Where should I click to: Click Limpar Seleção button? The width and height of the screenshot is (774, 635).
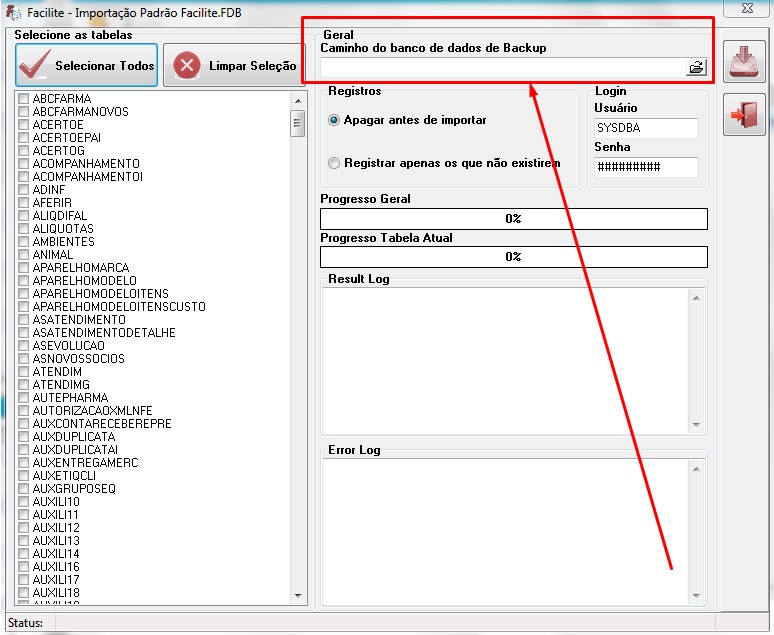tap(234, 65)
